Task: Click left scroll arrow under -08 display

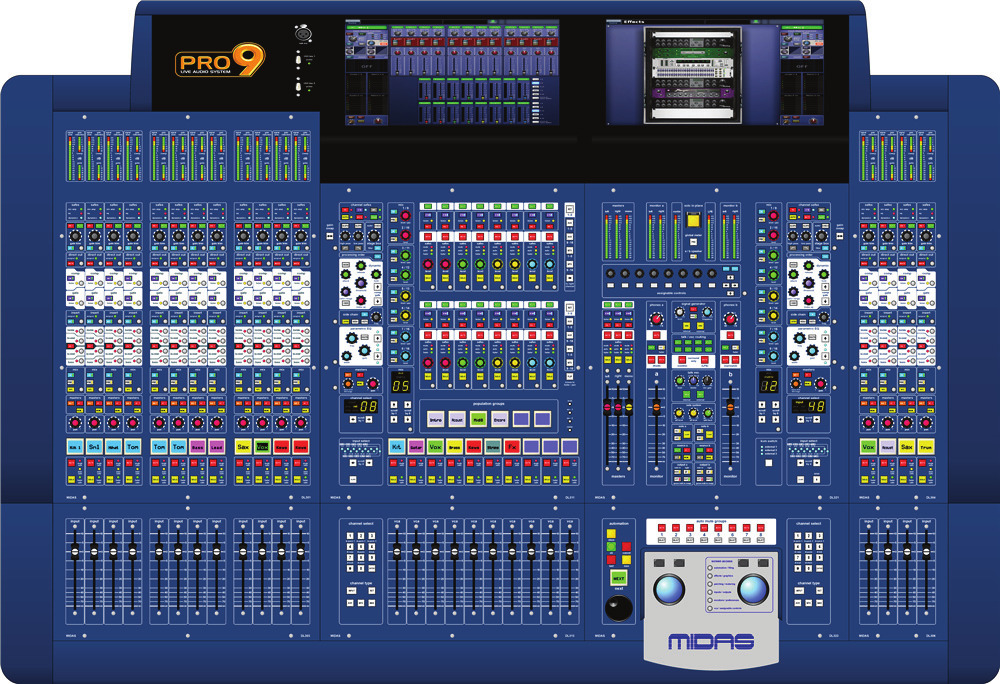Action: pos(353,420)
